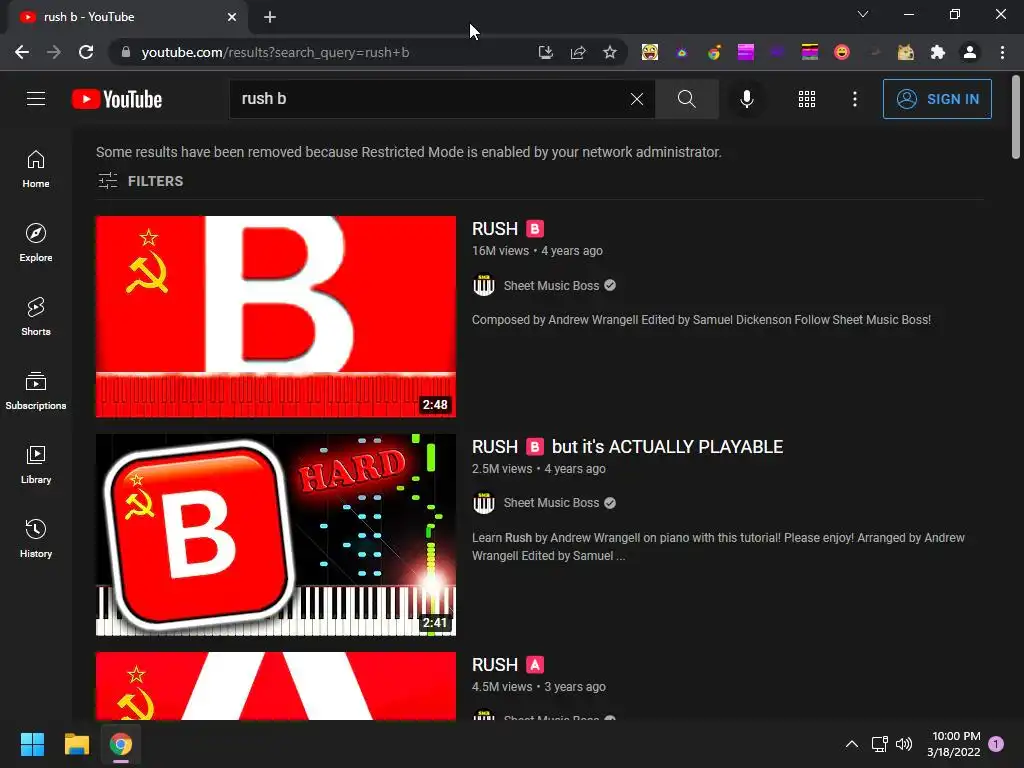Go back with the browser back arrow

click(x=22, y=52)
